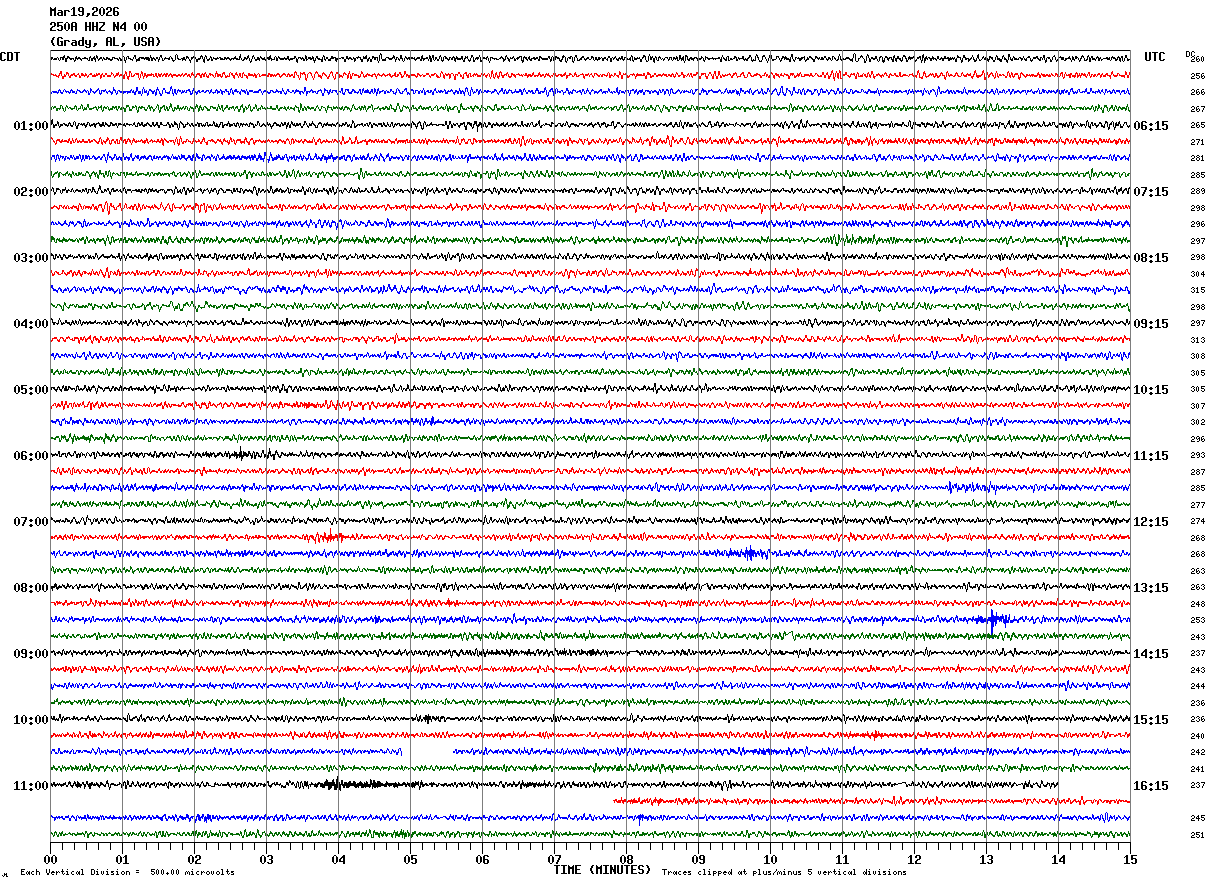
Task: Select the 03:00 CDT row label
Action: (x=31, y=258)
